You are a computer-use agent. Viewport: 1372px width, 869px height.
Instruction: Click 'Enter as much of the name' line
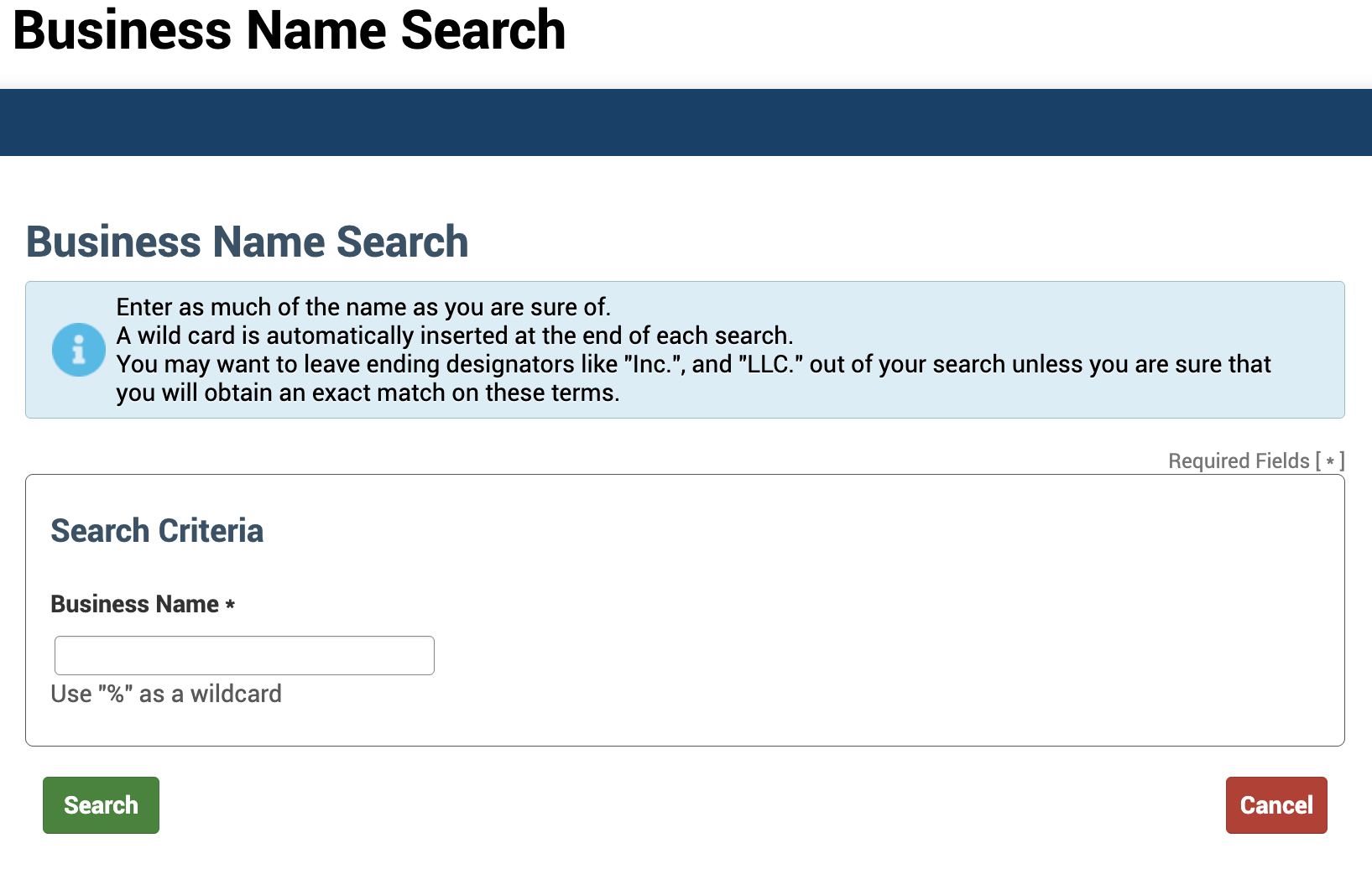click(x=363, y=307)
